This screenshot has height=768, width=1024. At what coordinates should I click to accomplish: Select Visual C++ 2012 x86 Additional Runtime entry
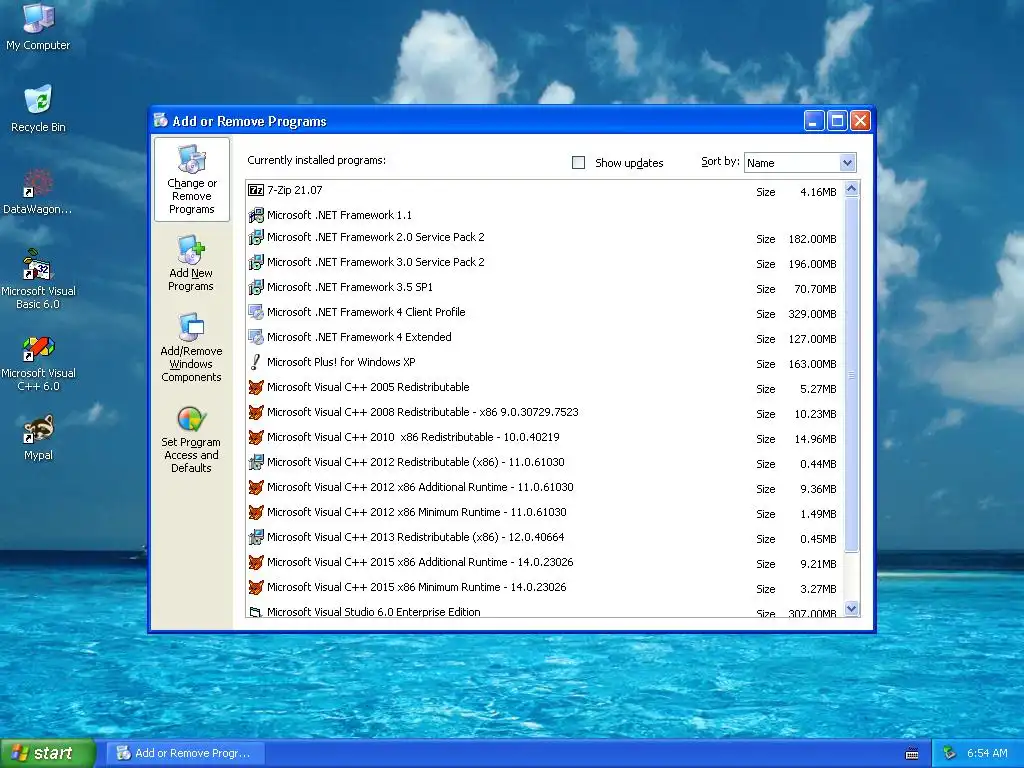click(x=420, y=487)
